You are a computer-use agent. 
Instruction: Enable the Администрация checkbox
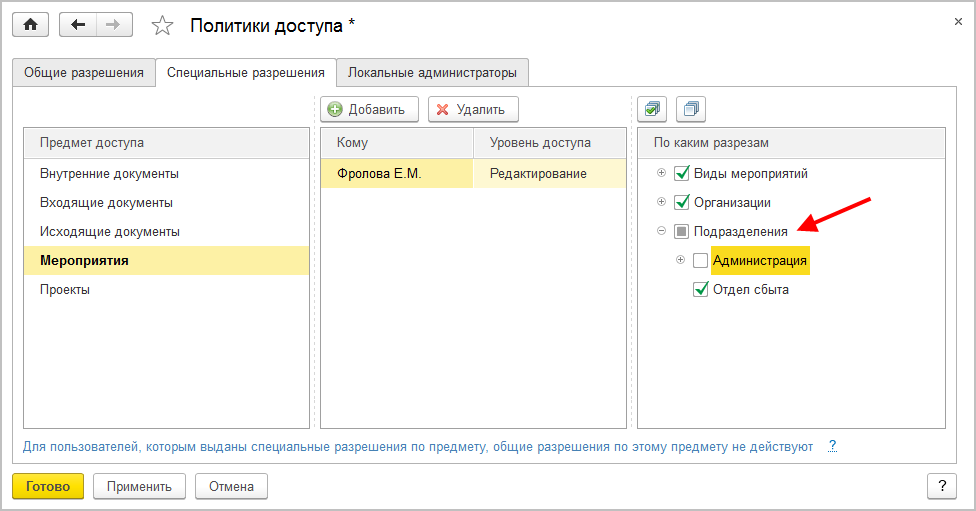click(x=700, y=261)
